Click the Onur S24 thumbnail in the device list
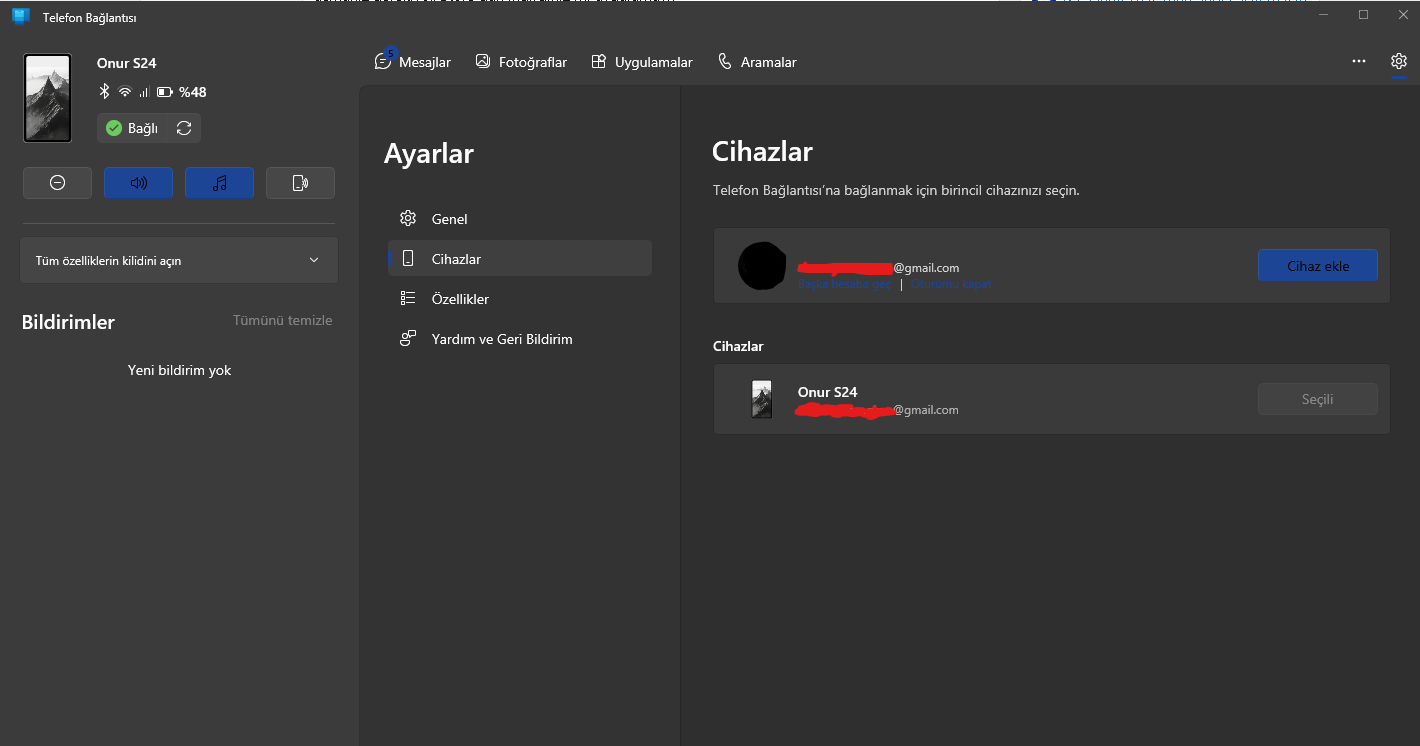This screenshot has height=746, width=1420. pos(762,399)
